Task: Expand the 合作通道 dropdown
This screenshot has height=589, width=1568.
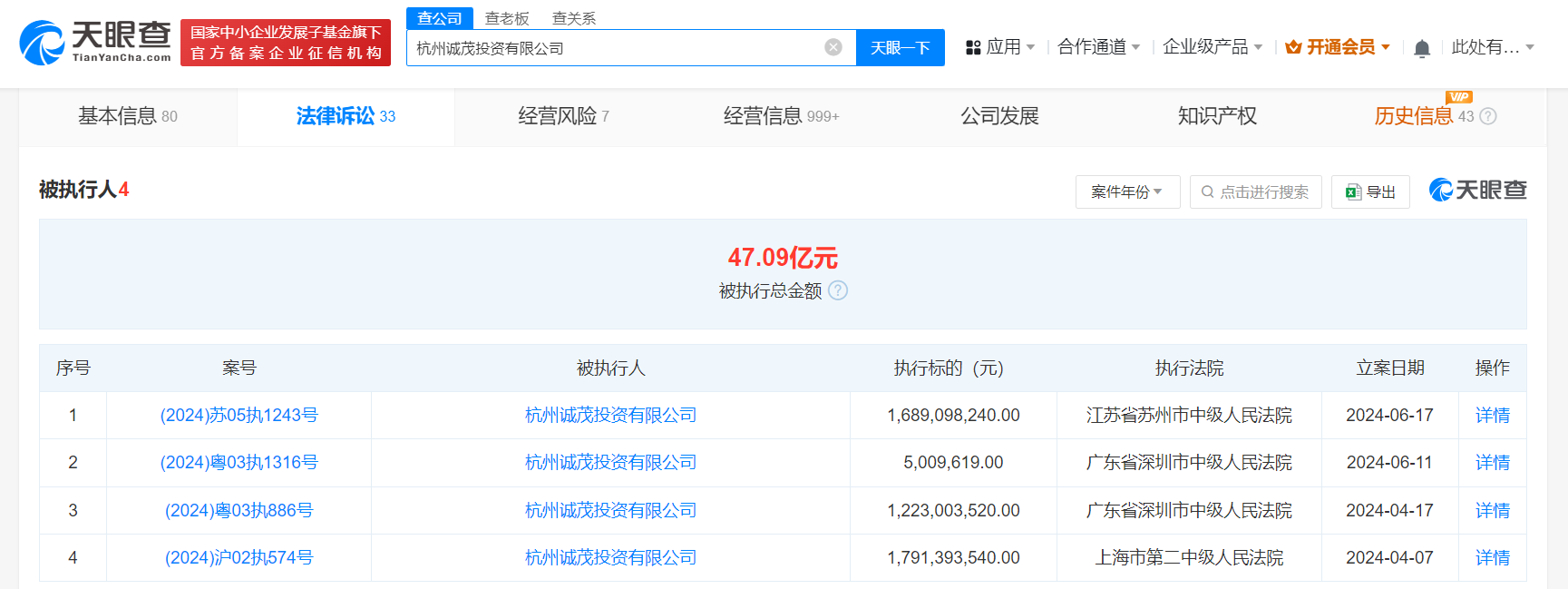Action: [x=1135, y=47]
